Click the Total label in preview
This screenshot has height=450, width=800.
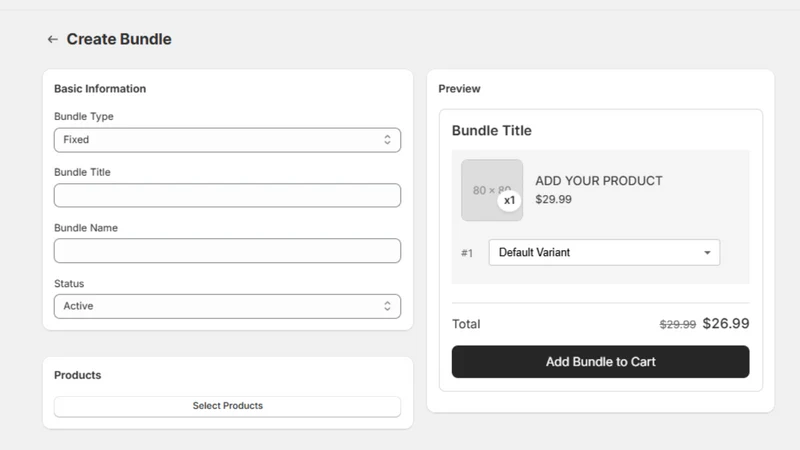(x=466, y=324)
